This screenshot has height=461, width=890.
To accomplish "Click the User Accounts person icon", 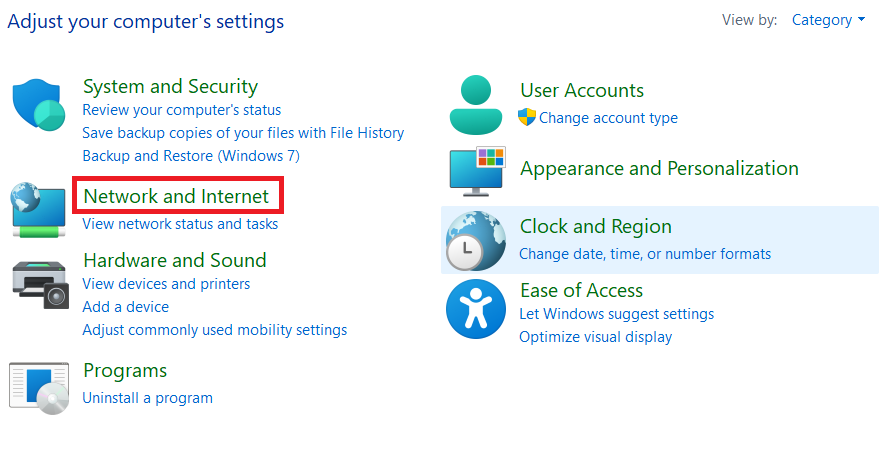I will pos(476,104).
